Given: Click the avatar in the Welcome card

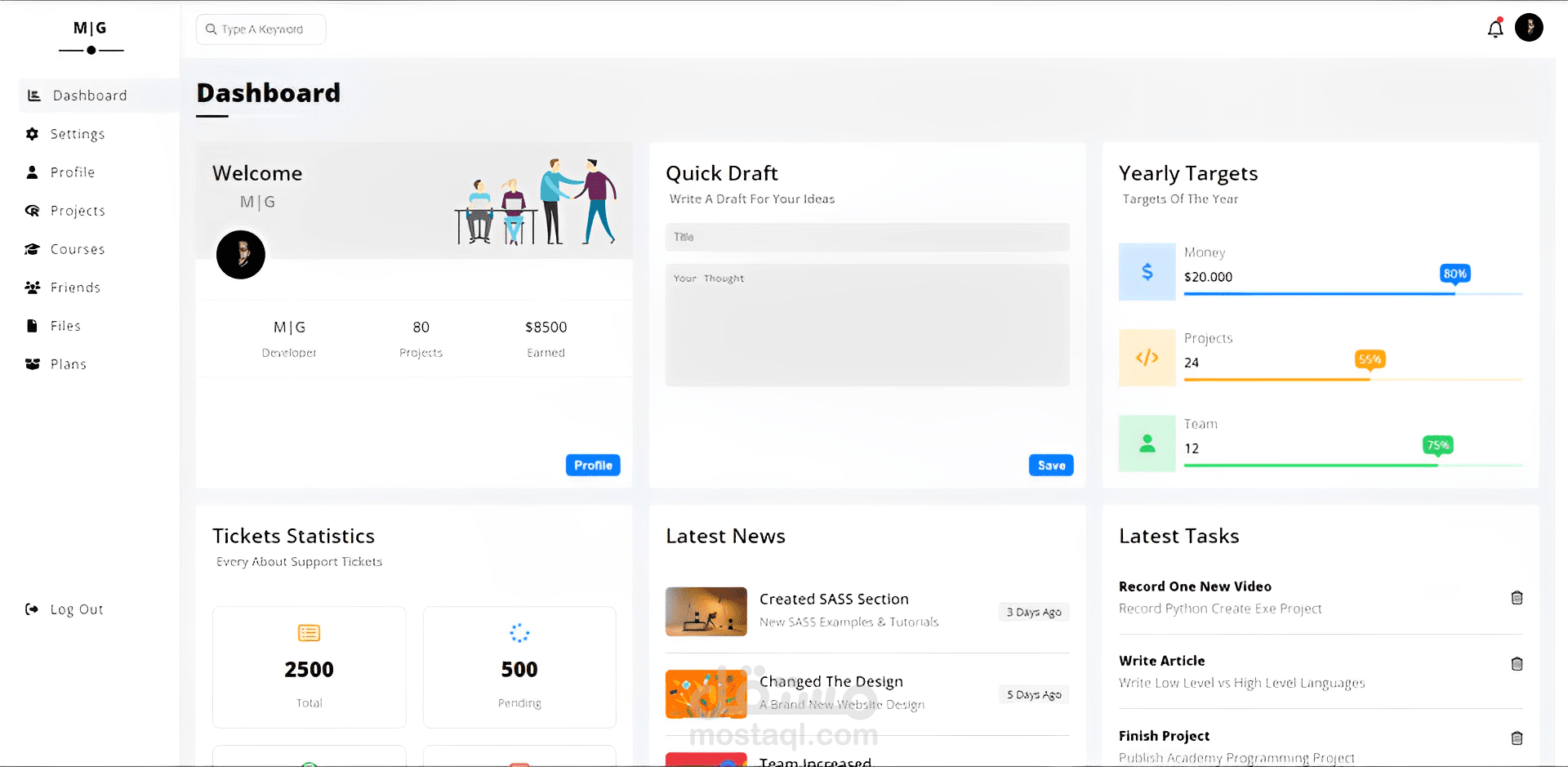Looking at the screenshot, I should (x=241, y=255).
